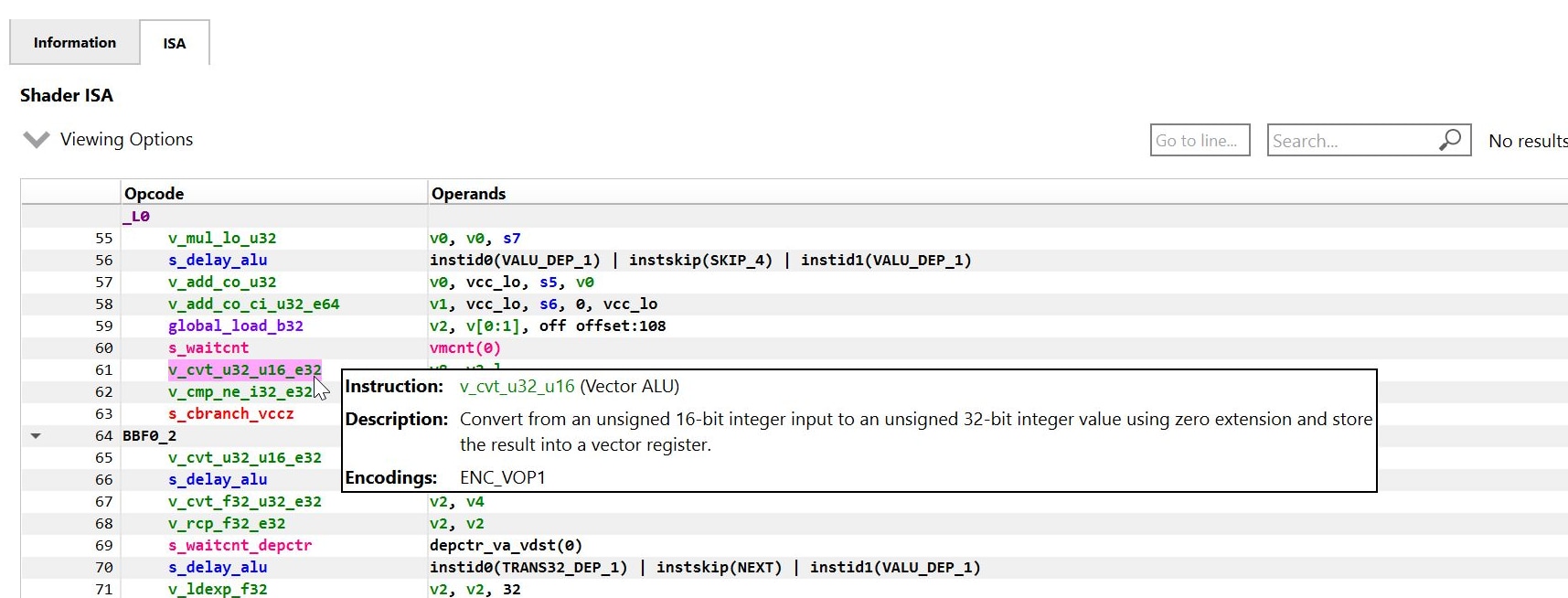
Task: Click s_waitcnt opcode on line 60
Action: tap(208, 348)
